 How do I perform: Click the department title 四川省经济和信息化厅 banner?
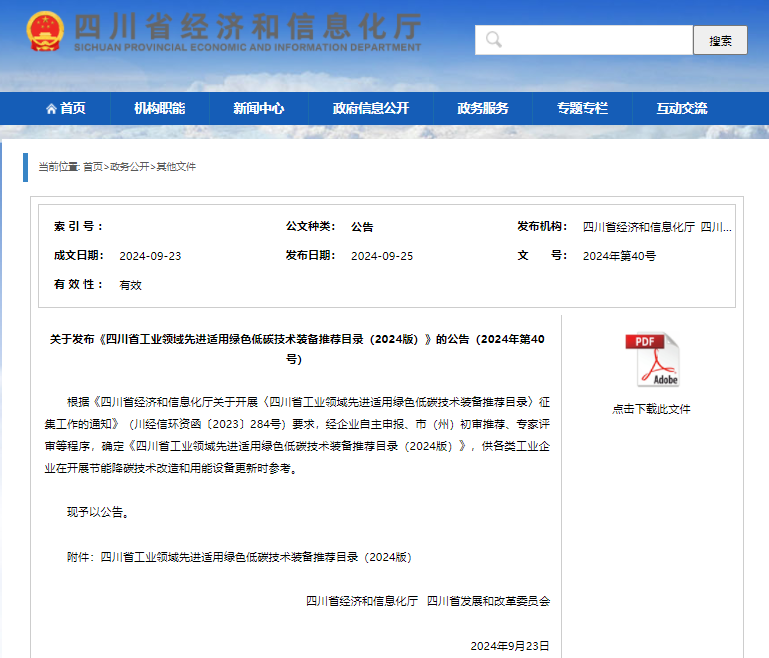(x=247, y=28)
